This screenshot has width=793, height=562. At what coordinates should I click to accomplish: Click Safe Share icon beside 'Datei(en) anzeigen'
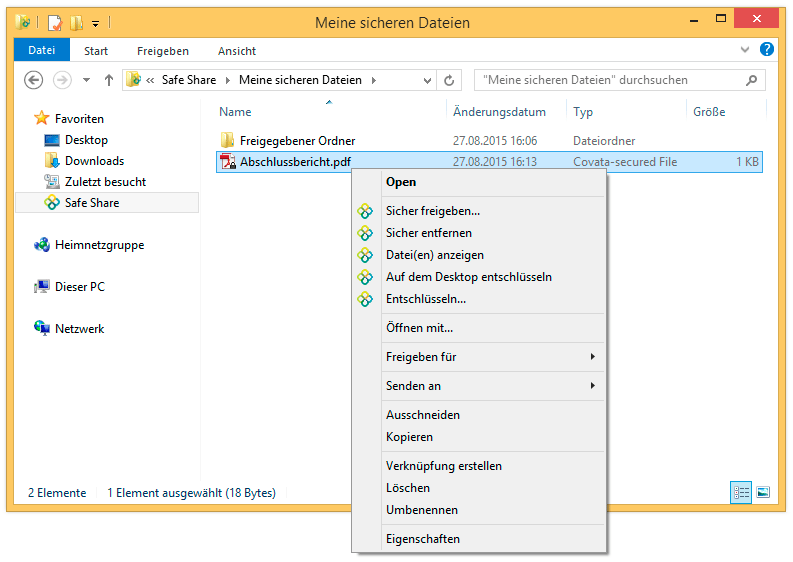[365, 255]
